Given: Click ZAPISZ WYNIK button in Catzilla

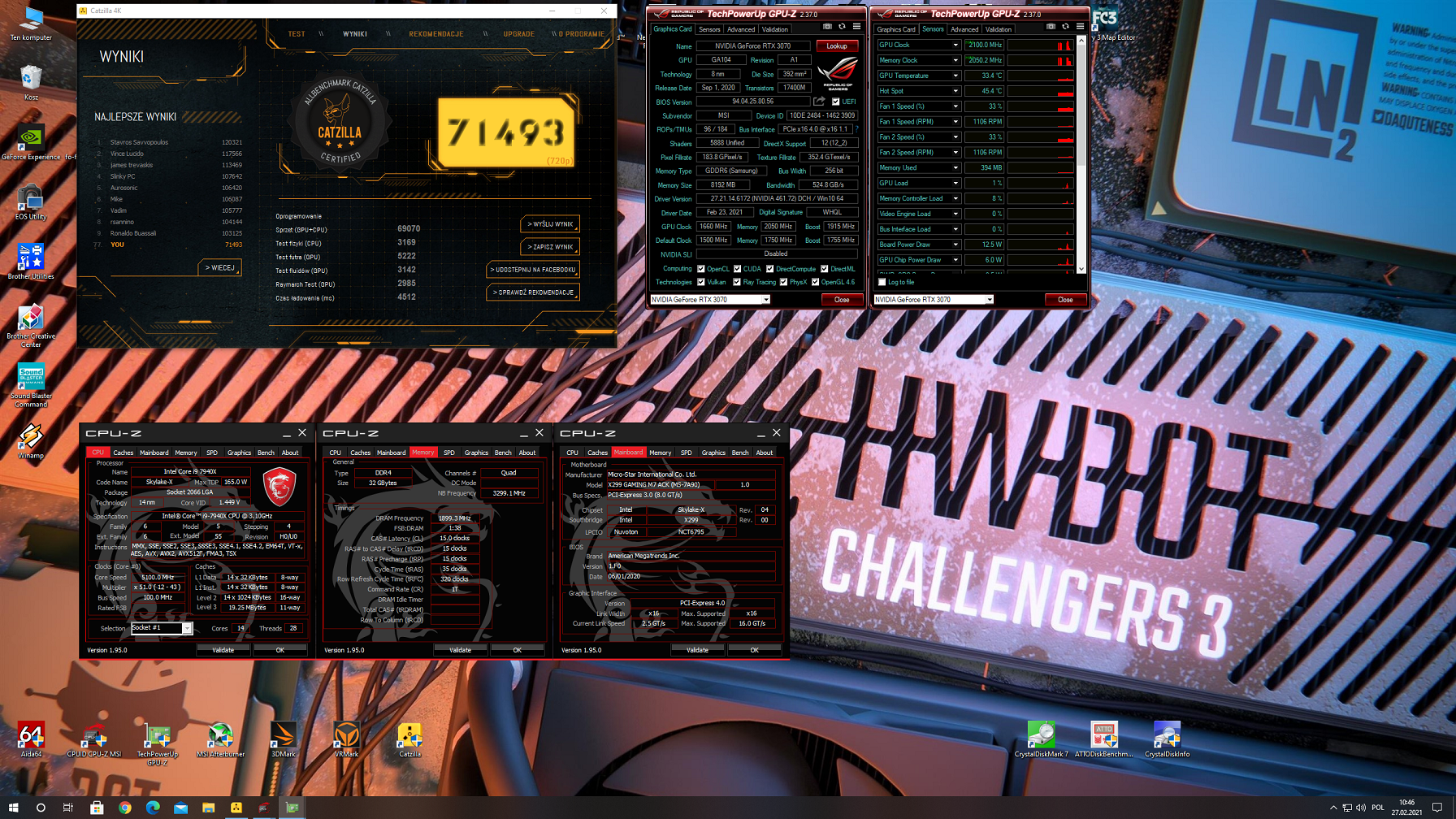Looking at the screenshot, I should click(550, 247).
